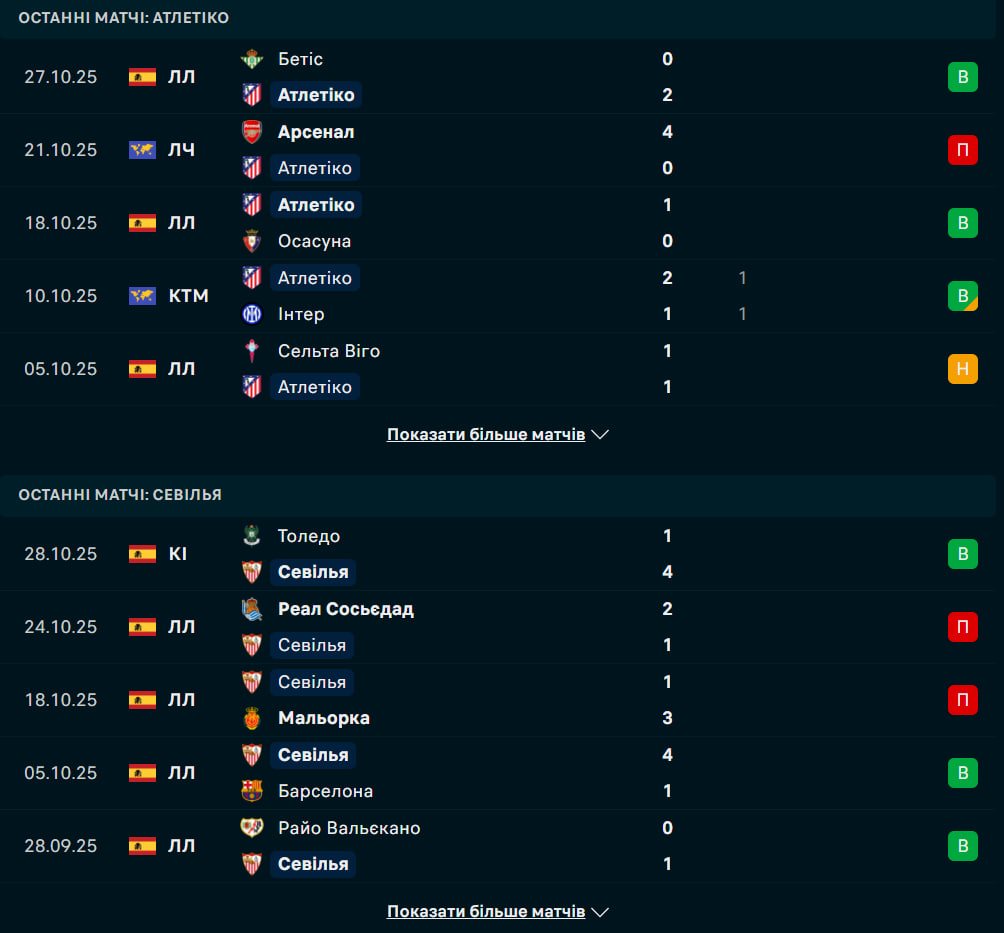Open the Атлетіко vs Інтер friendly match
Viewport: 1004px width, 933px height.
[500, 296]
